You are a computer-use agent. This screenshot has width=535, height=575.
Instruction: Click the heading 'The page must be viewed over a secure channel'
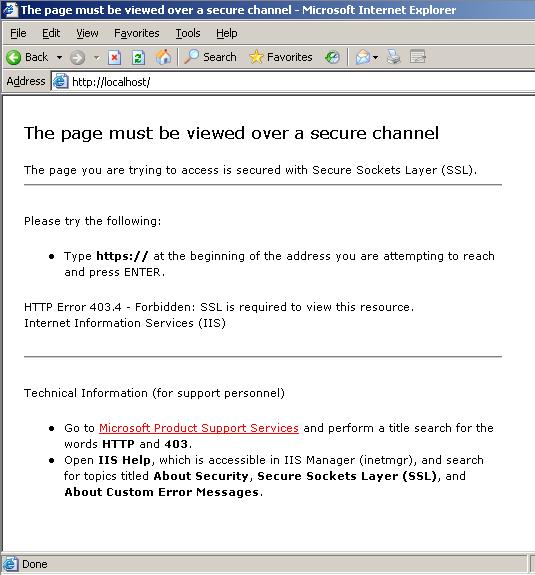click(x=231, y=133)
